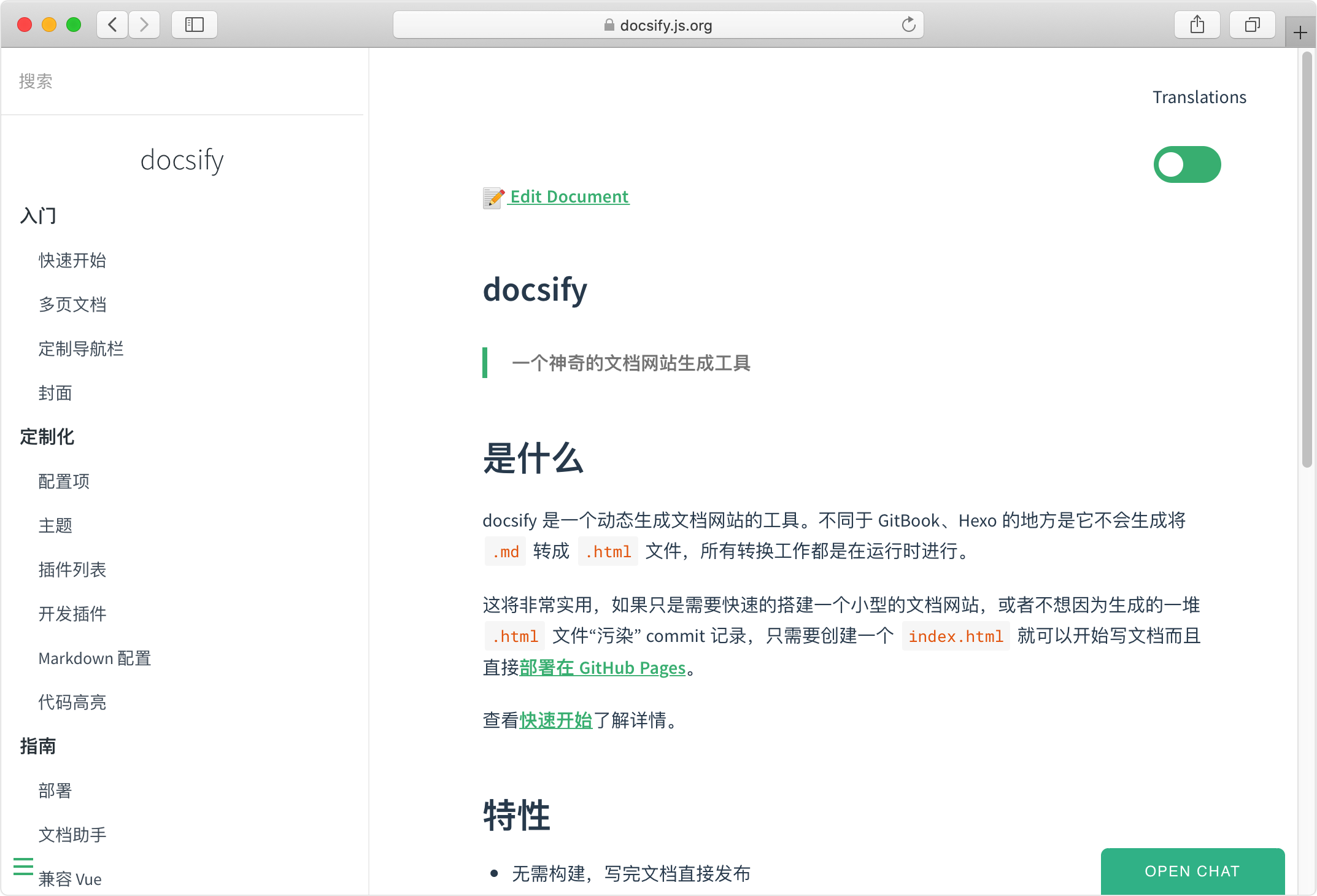Go to 主题 in the sidebar
1317x896 pixels.
pos(55,525)
